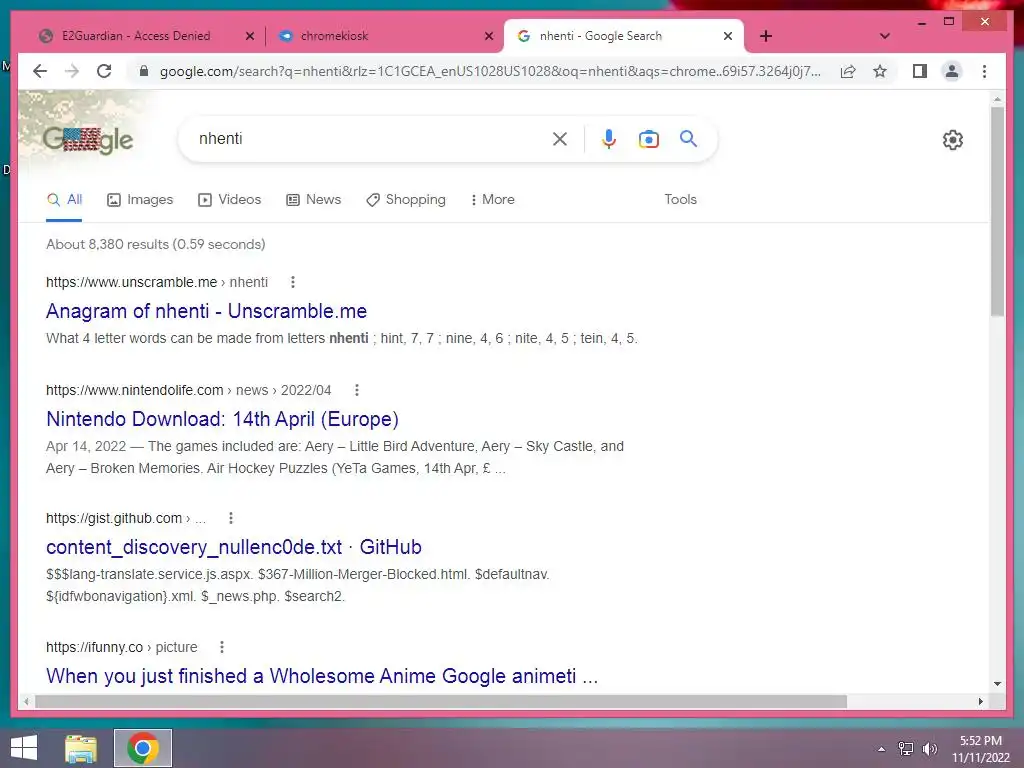Switch to the E2Guardian - Access Denied tab
Screen dimensions: 1024x768
pyautogui.click(x=136, y=36)
